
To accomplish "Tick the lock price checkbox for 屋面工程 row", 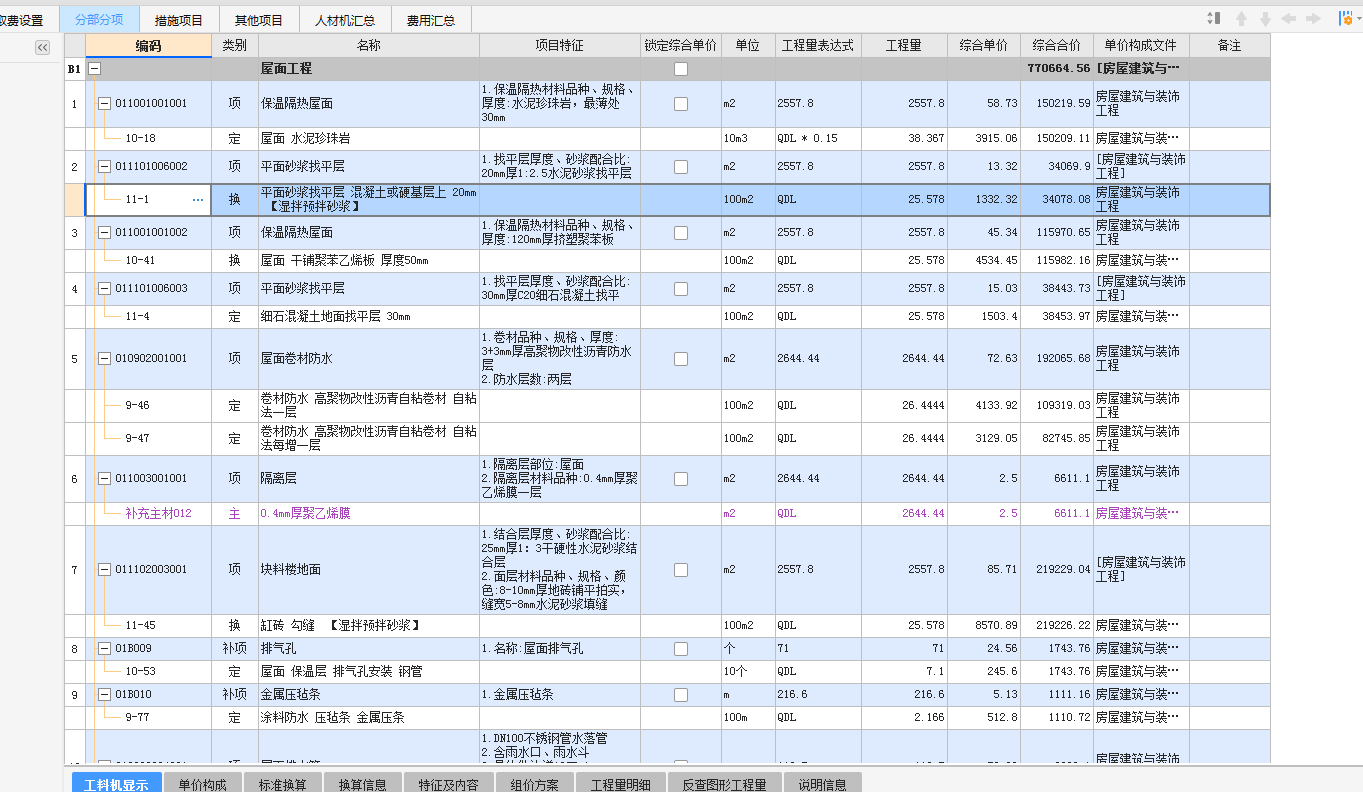I will point(681,69).
